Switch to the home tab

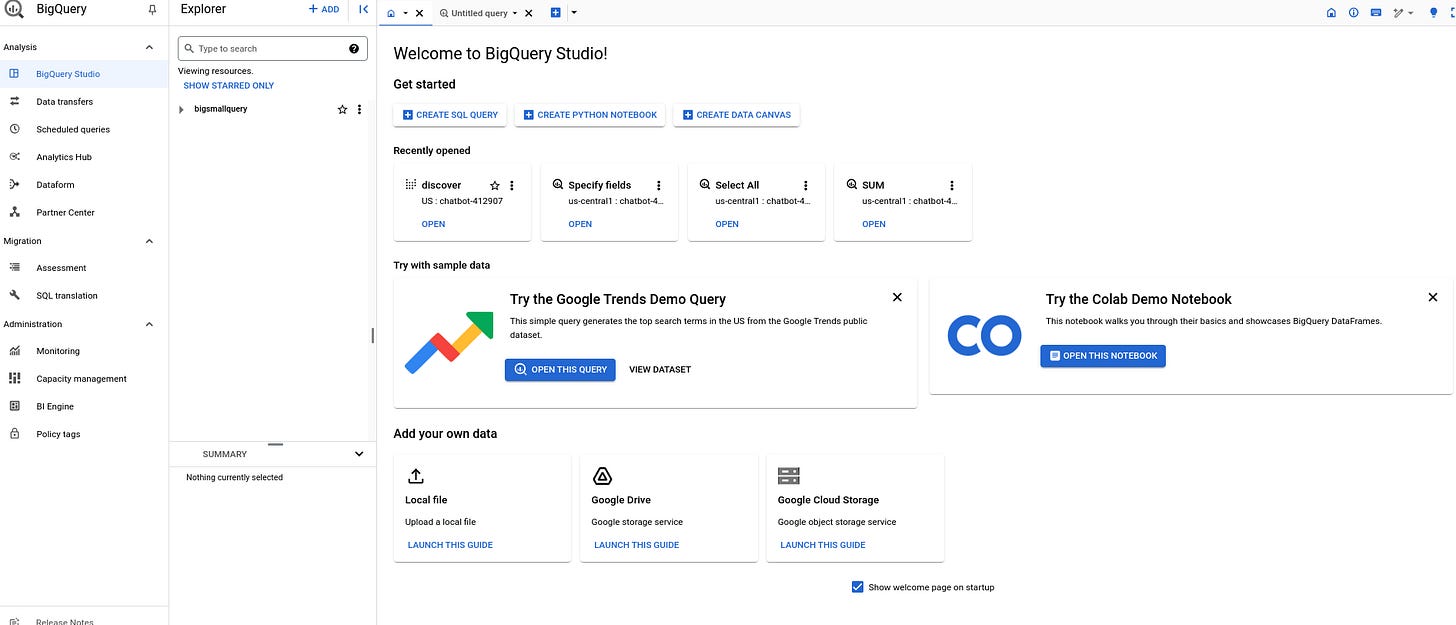(x=391, y=13)
